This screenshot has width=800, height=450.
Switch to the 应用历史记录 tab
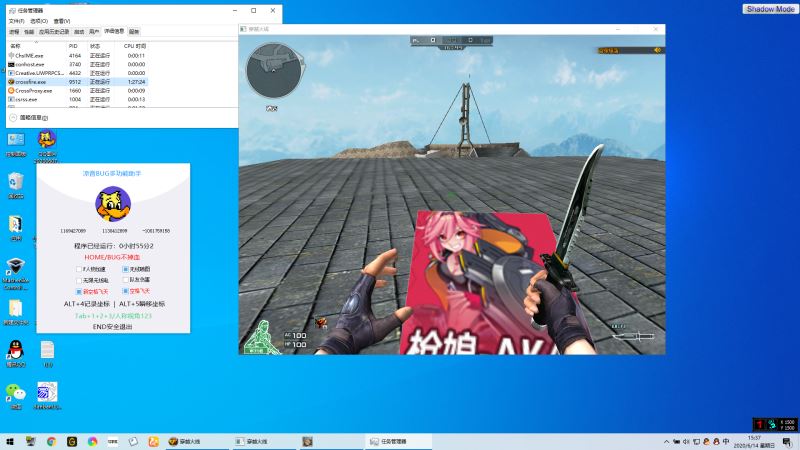click(x=54, y=32)
